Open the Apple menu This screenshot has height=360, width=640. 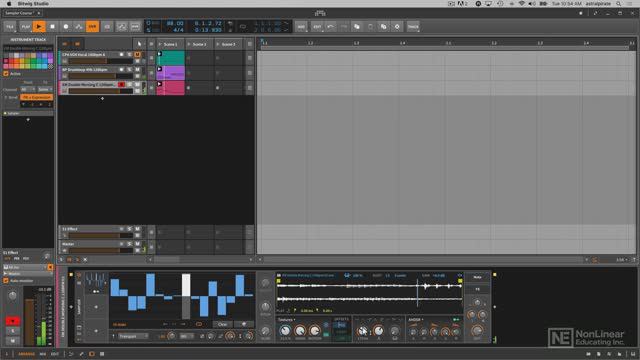[x=8, y=3]
